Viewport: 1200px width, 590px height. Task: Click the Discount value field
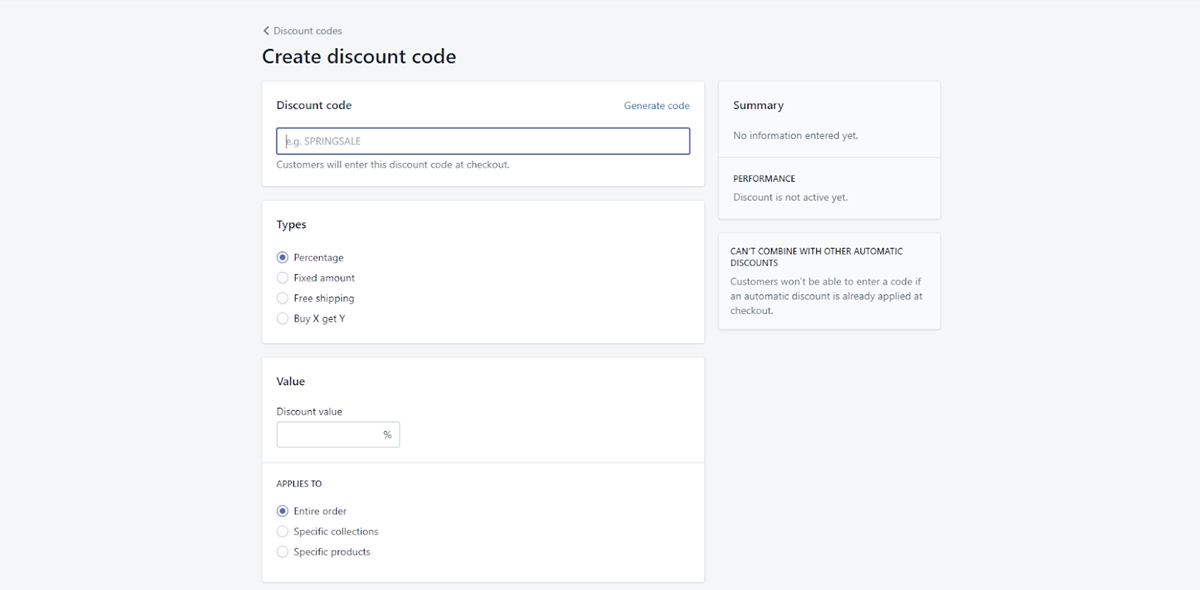[338, 435]
